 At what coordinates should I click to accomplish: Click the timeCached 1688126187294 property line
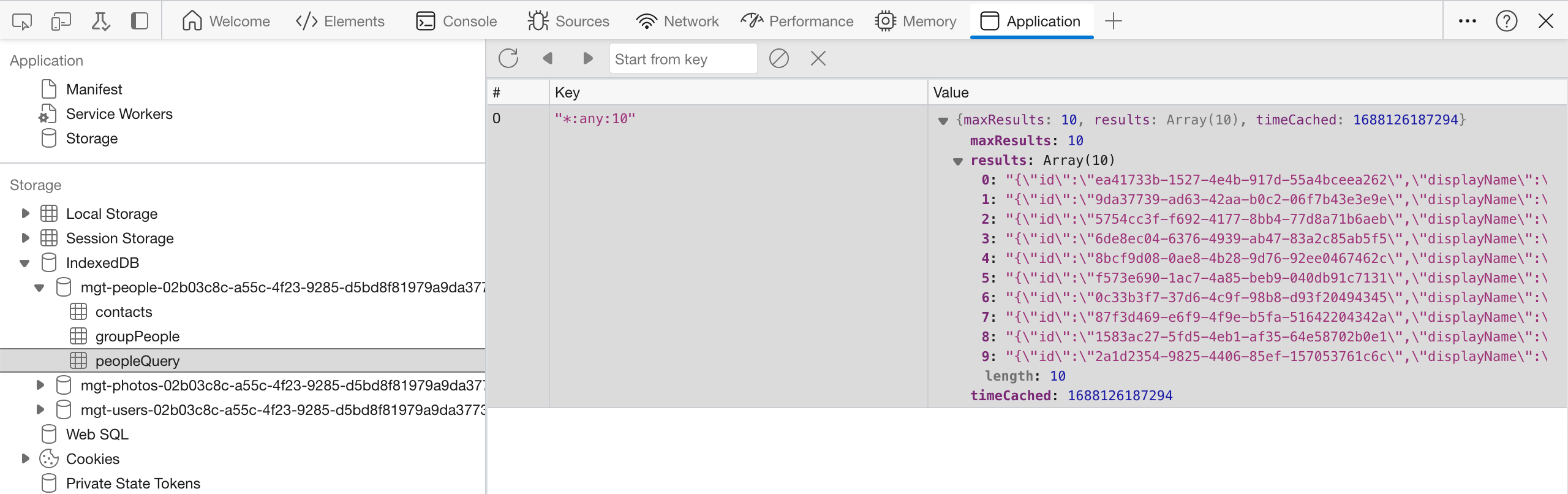(1071, 396)
